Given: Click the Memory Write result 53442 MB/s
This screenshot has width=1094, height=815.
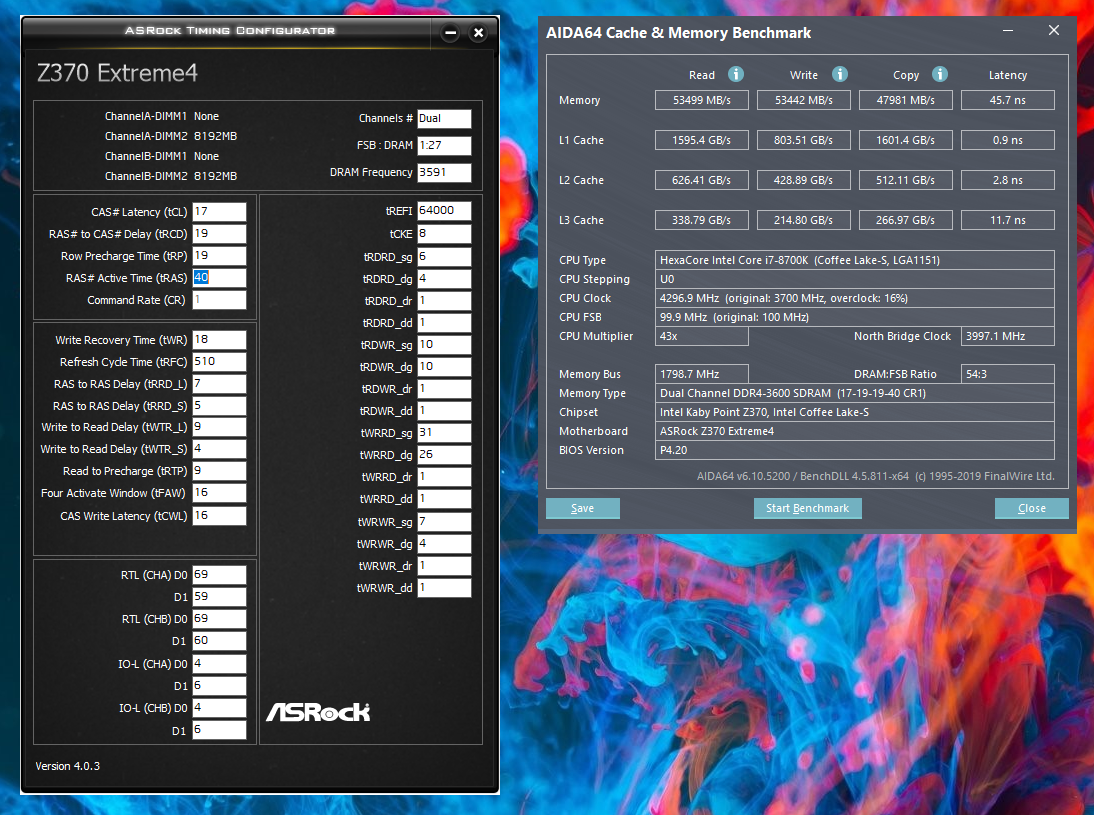Looking at the screenshot, I should (x=804, y=100).
